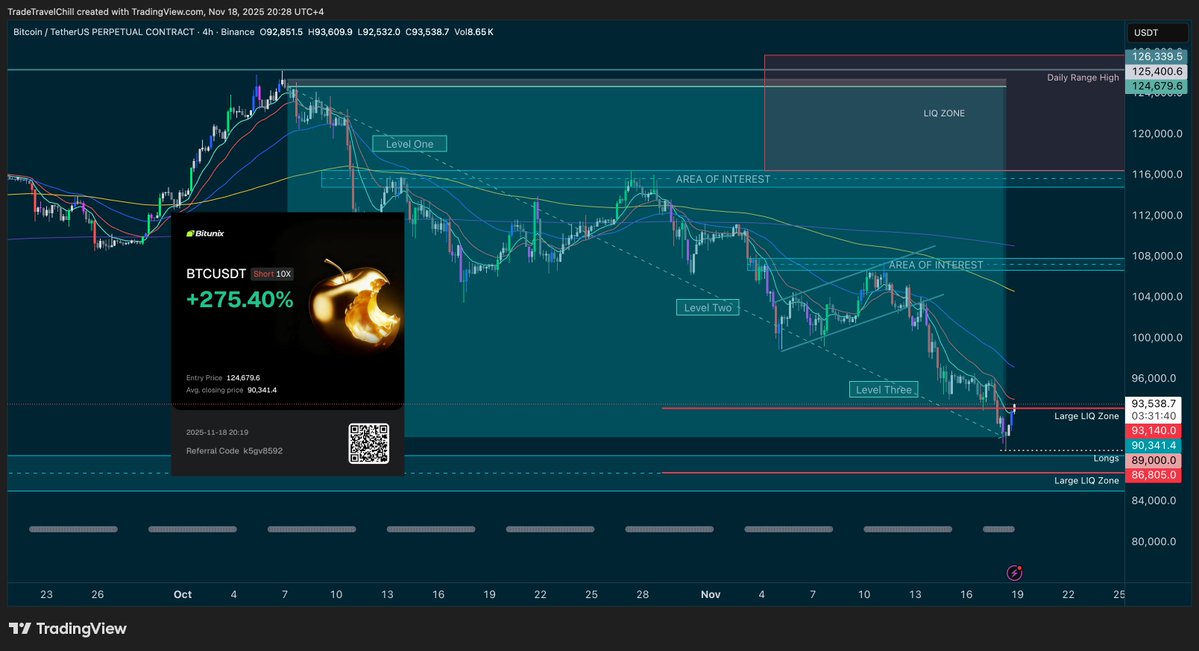The image size is (1199, 651).
Task: Click the Binance exchange name in the header
Action: point(237,32)
